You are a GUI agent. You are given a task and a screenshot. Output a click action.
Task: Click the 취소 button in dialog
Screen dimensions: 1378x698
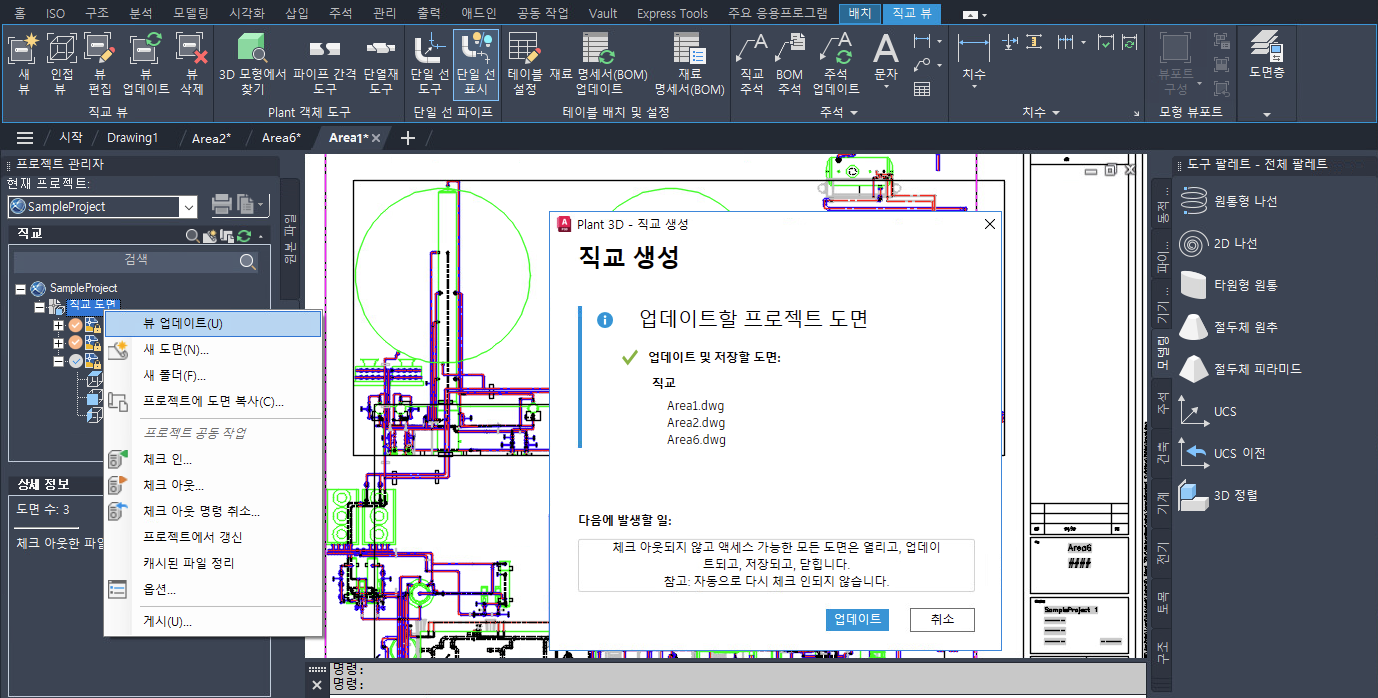942,619
